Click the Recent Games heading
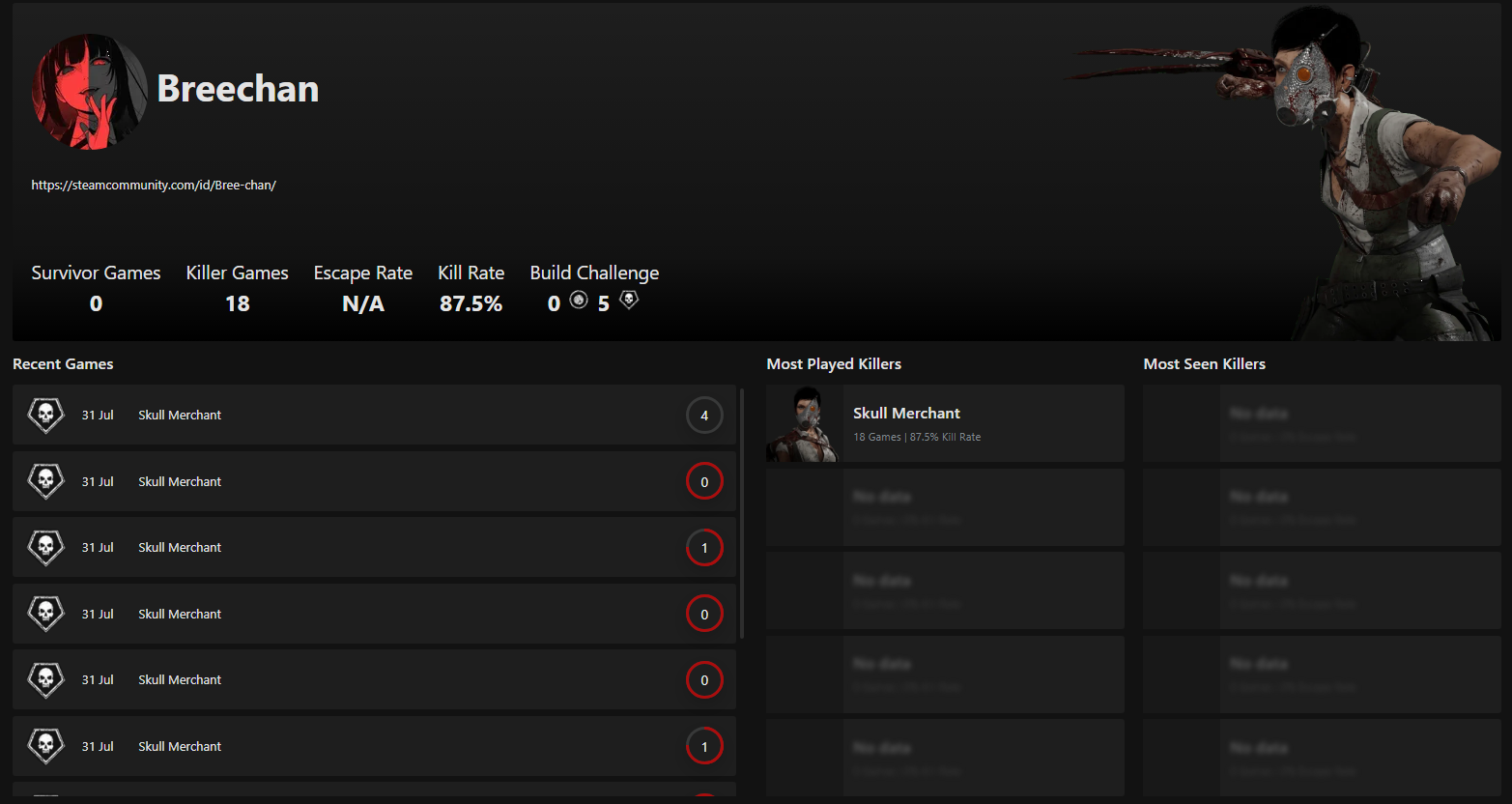Screen dimensions: 1512x804 pos(63,364)
